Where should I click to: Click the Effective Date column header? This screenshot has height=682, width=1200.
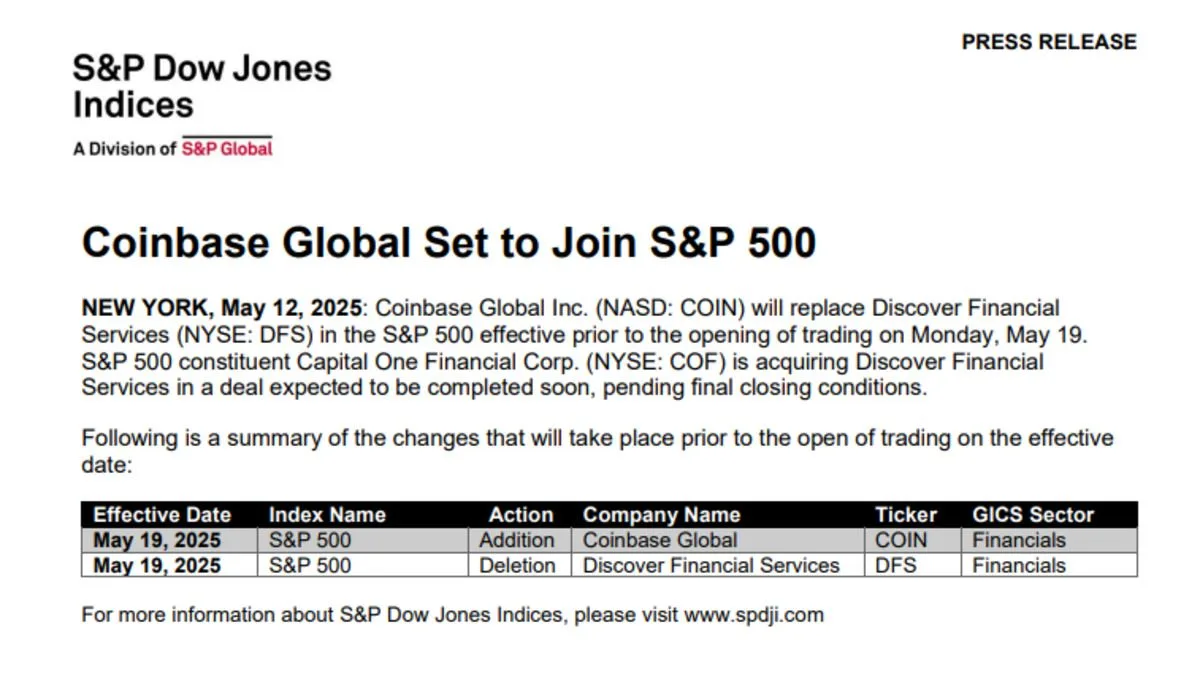coord(162,515)
